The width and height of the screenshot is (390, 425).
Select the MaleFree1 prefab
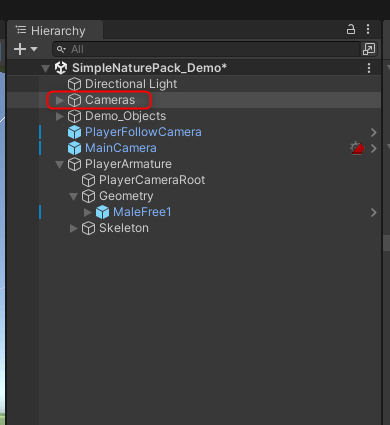pos(142,212)
